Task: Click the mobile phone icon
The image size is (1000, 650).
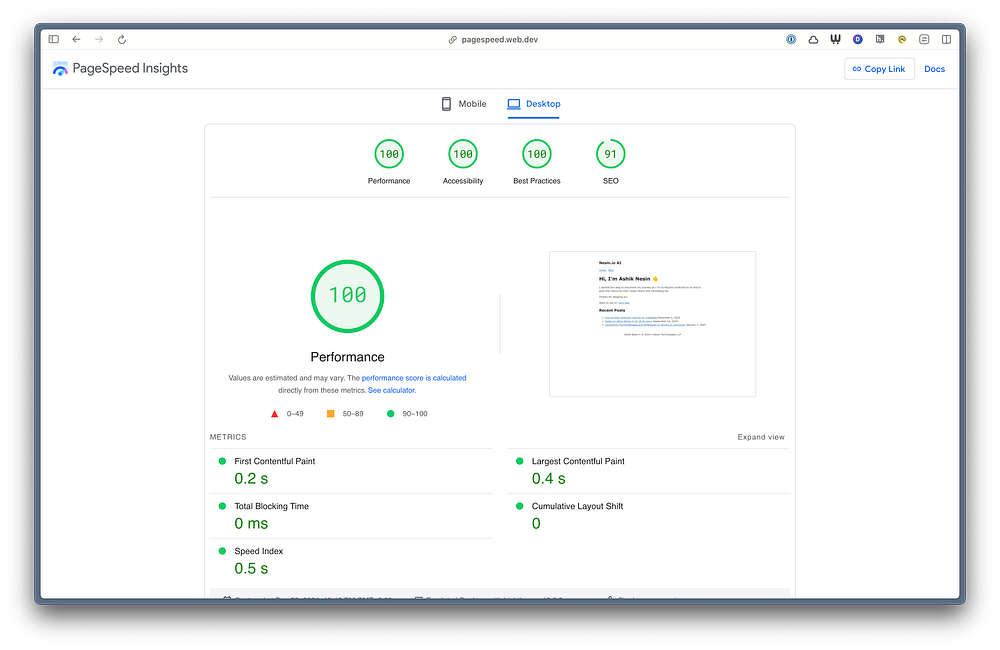Action: [x=446, y=104]
